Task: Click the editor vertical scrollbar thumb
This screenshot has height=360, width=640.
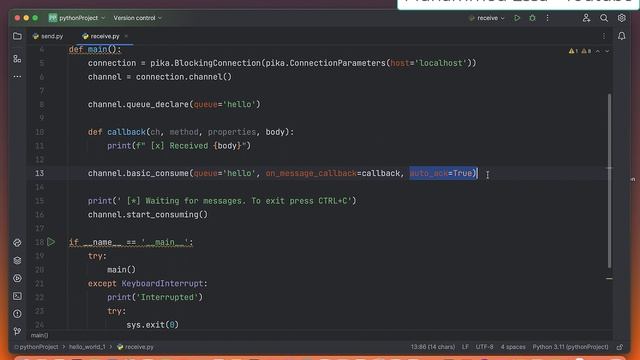Action: point(609,181)
